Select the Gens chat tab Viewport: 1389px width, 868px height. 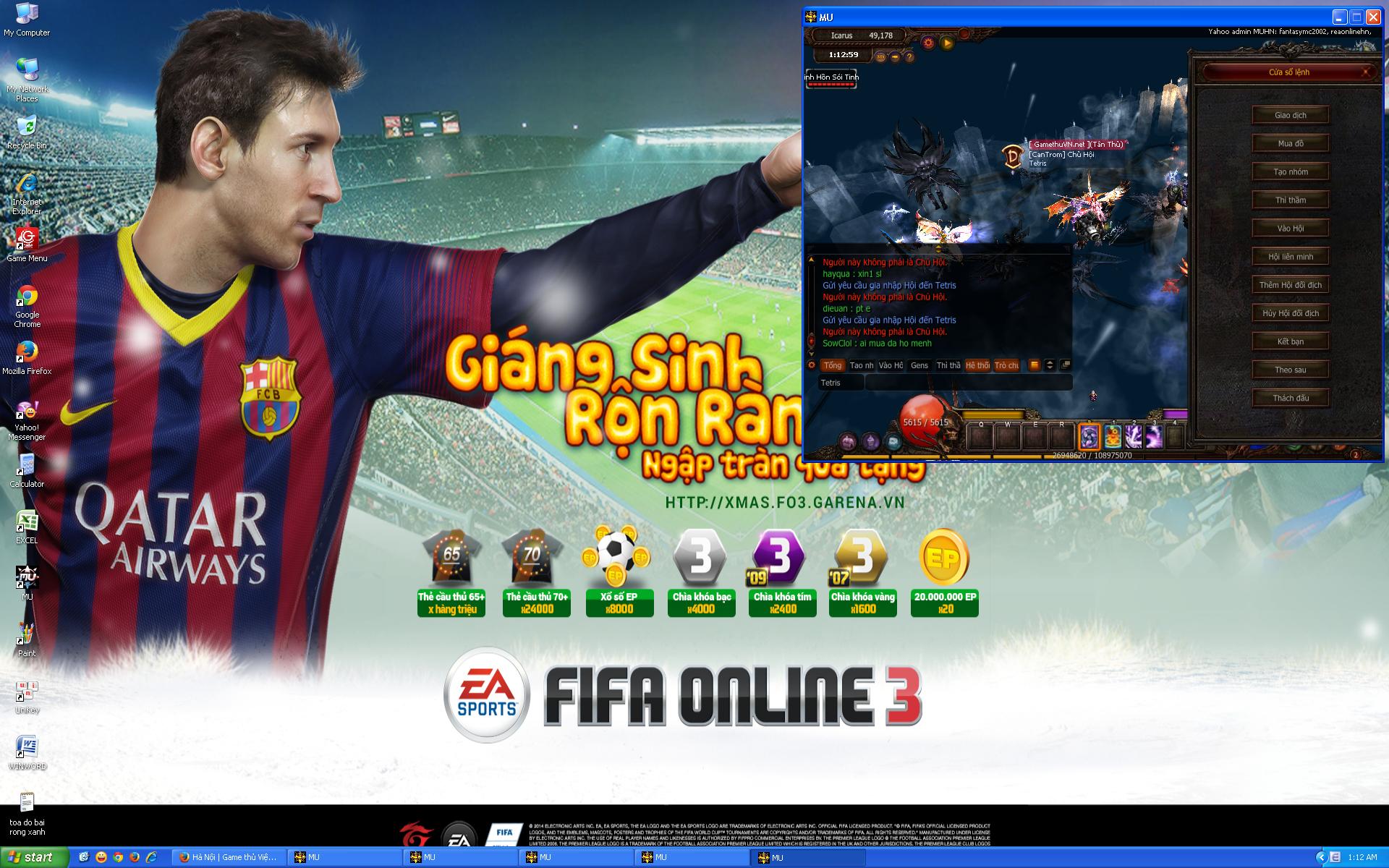919,365
